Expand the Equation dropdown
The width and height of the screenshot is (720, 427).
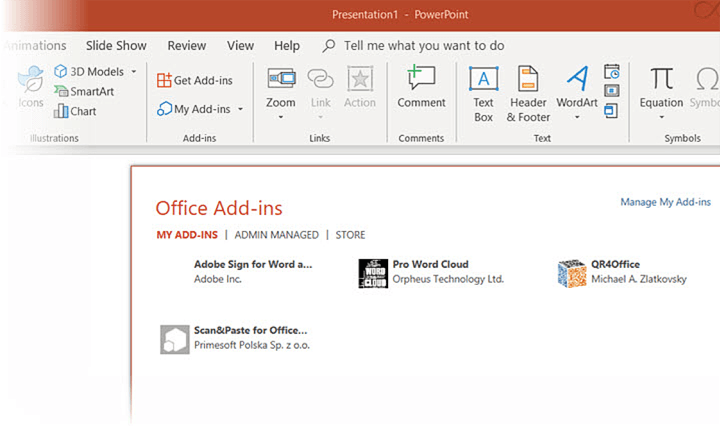pos(662,117)
